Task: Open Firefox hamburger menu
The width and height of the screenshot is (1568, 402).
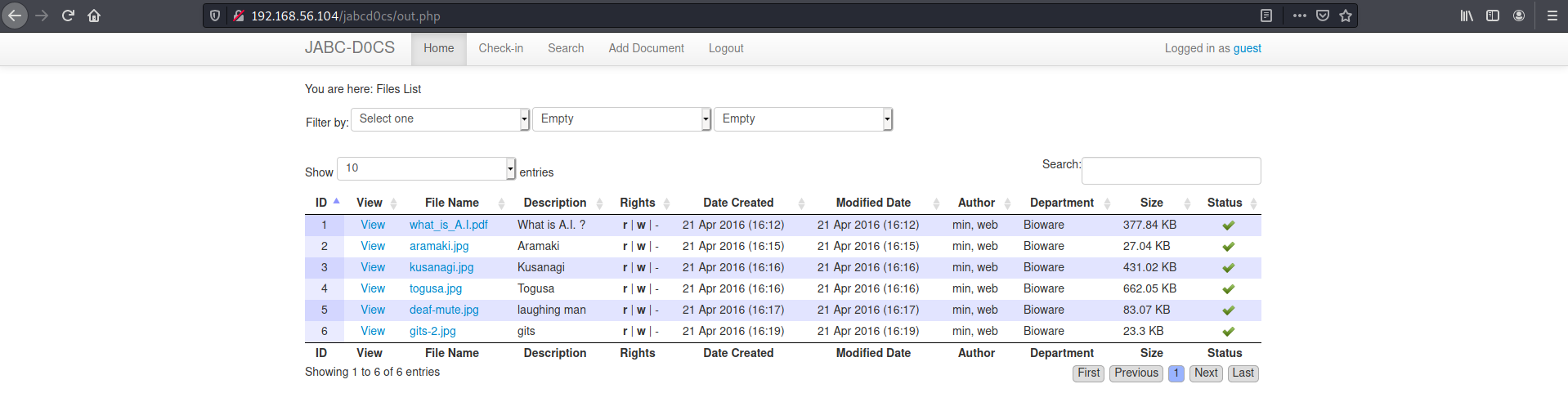Action: [x=1552, y=16]
